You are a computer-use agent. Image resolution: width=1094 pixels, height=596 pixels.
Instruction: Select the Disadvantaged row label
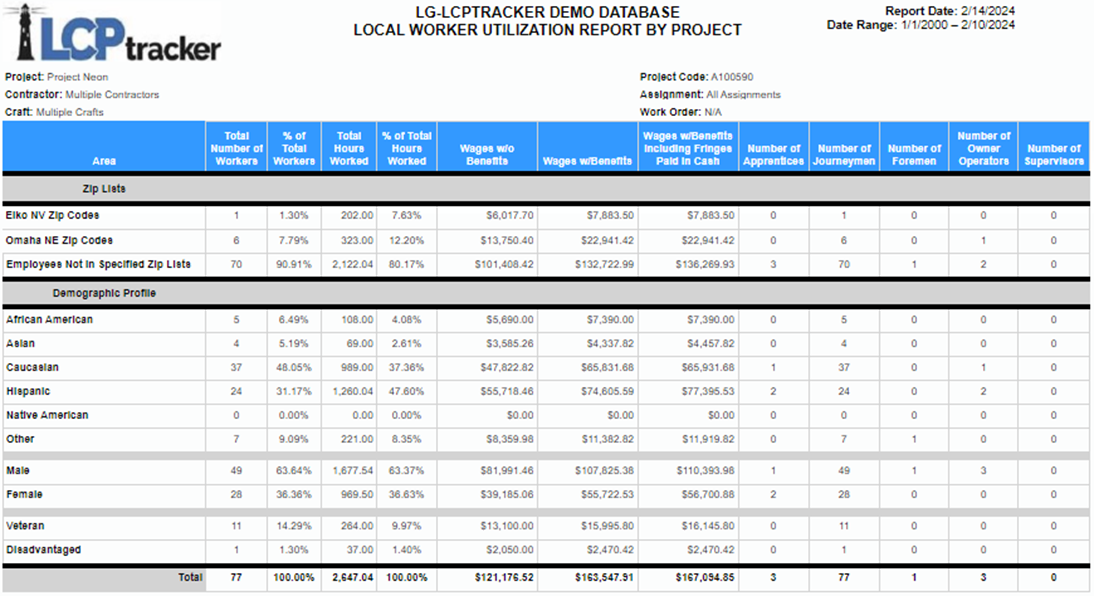pyautogui.click(x=43, y=549)
